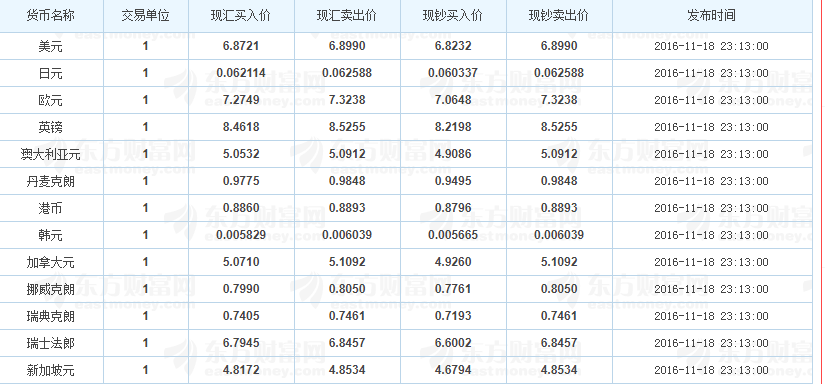Select the 日元 currency name cell
This screenshot has width=825, height=384.
51,73
